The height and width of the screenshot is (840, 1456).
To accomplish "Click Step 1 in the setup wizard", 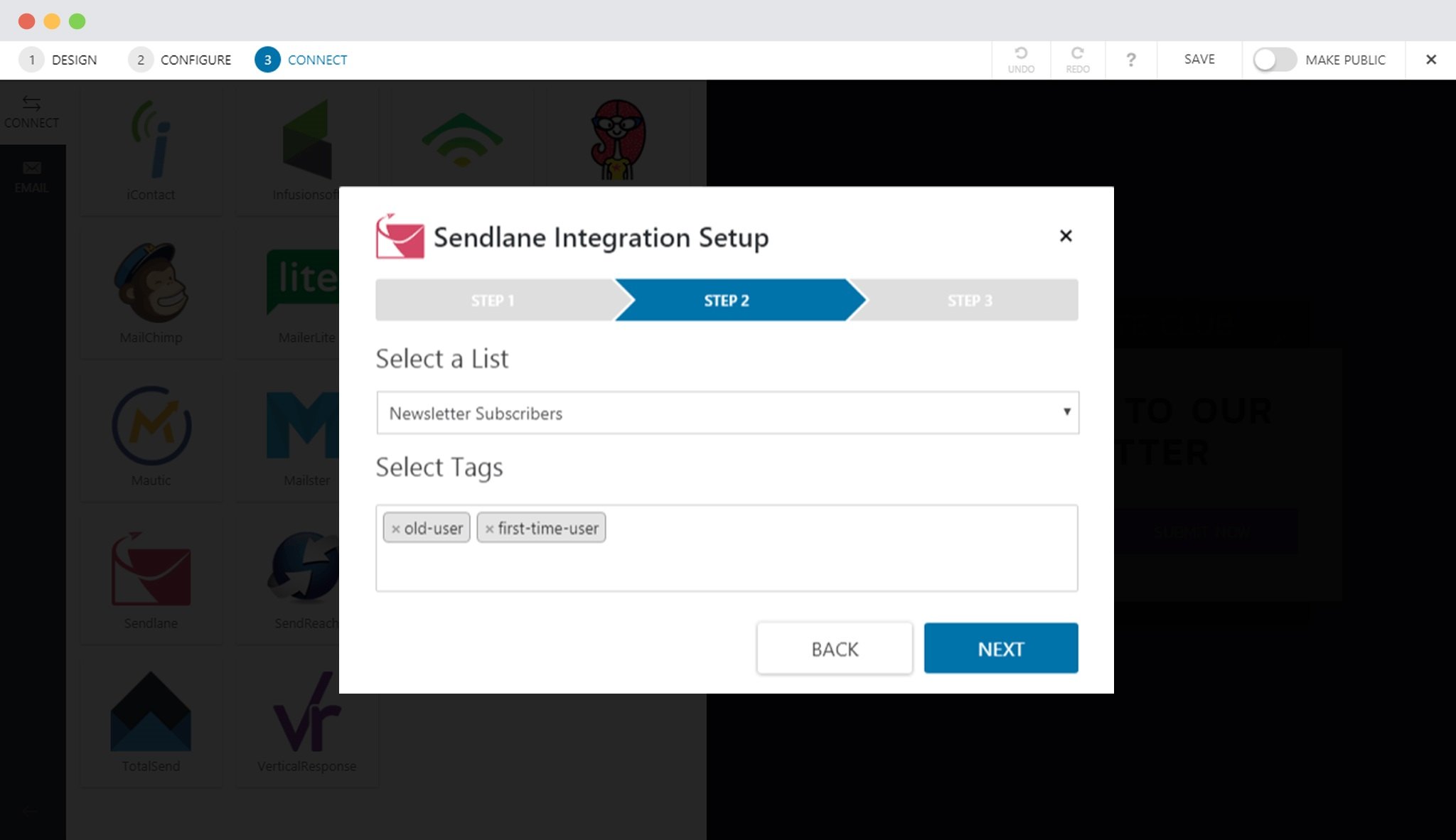I will click(x=493, y=300).
